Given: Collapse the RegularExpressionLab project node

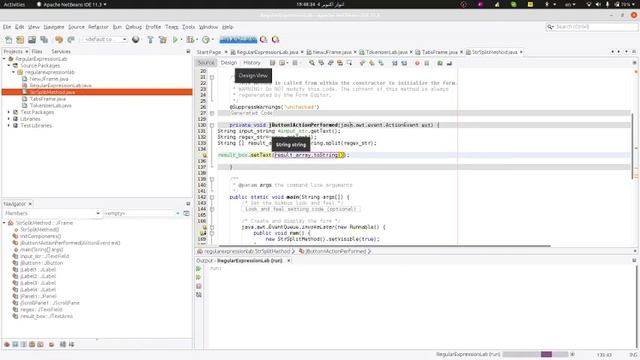Looking at the screenshot, I should (4, 59).
